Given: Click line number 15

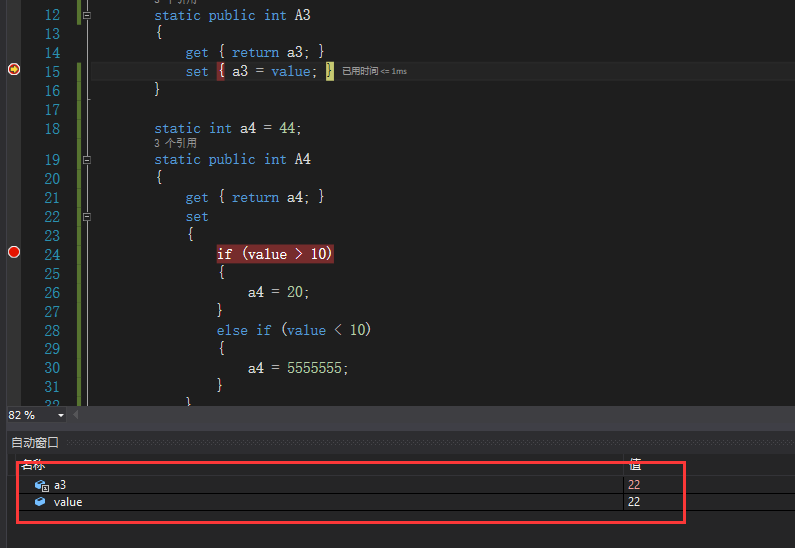Looking at the screenshot, I should click(52, 71).
